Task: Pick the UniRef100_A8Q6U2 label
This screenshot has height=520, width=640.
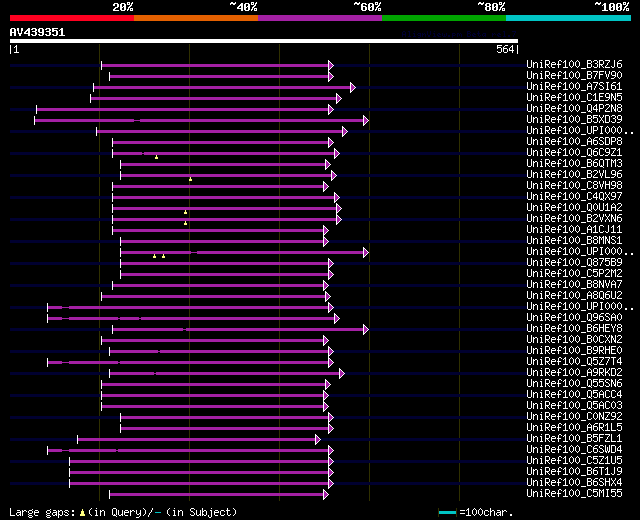Action: click(x=574, y=296)
